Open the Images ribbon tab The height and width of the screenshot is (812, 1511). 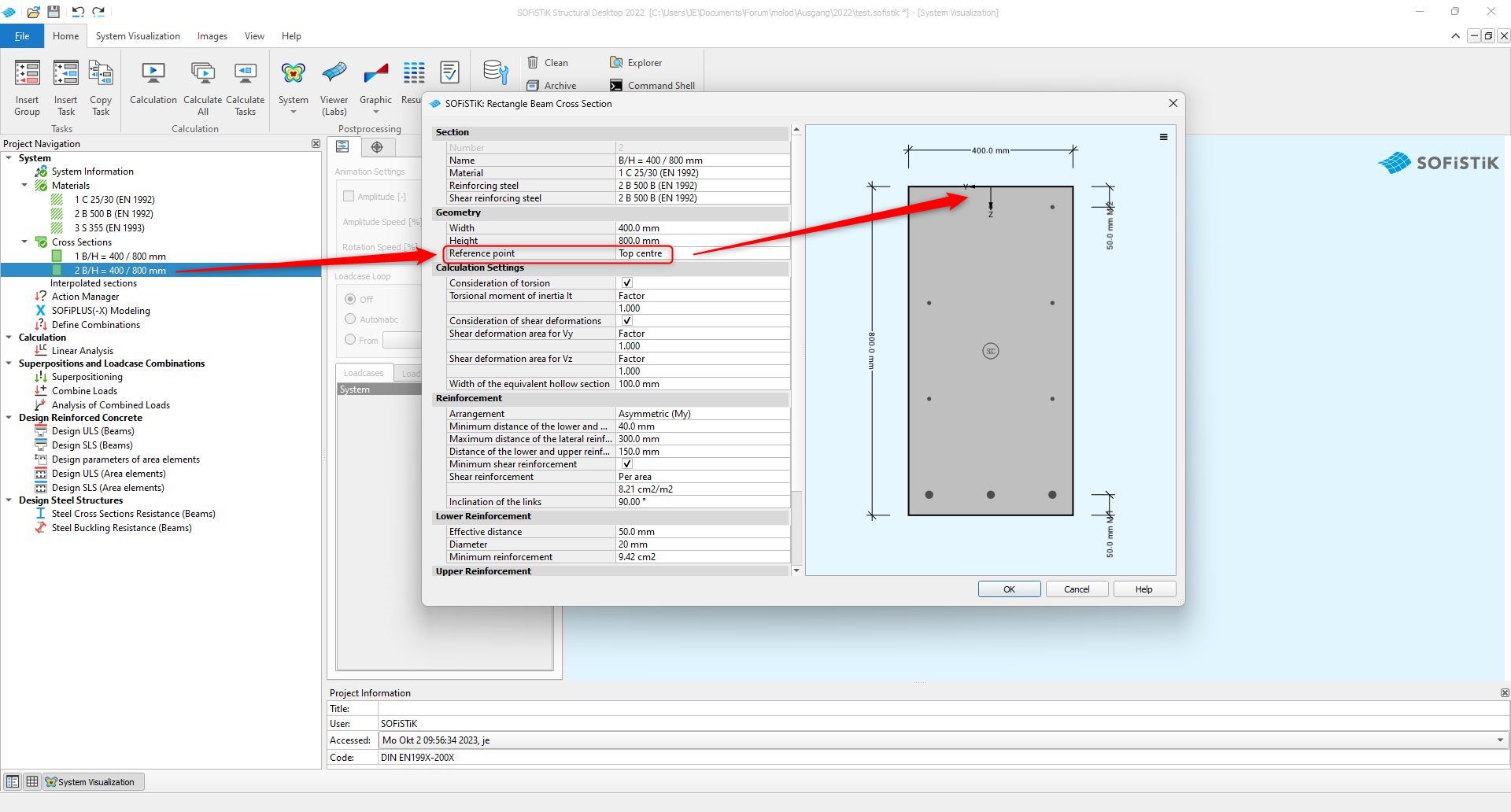click(x=212, y=36)
